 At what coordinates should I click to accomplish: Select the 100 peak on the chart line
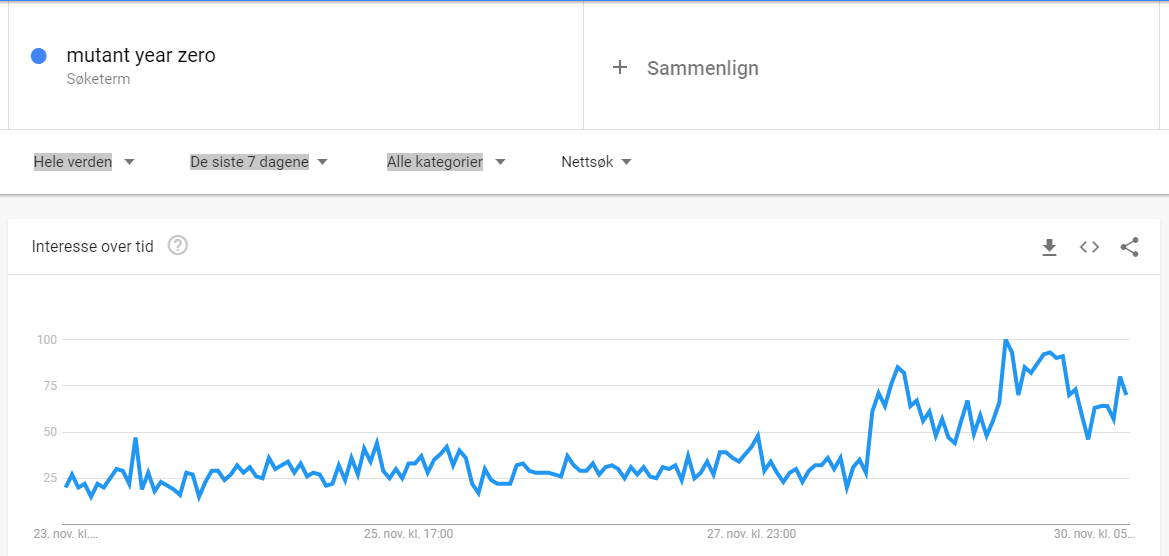click(1006, 340)
